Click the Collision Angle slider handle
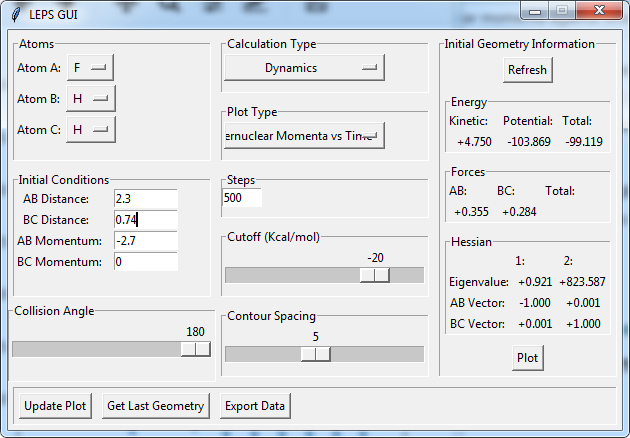This screenshot has width=630, height=438. click(196, 349)
